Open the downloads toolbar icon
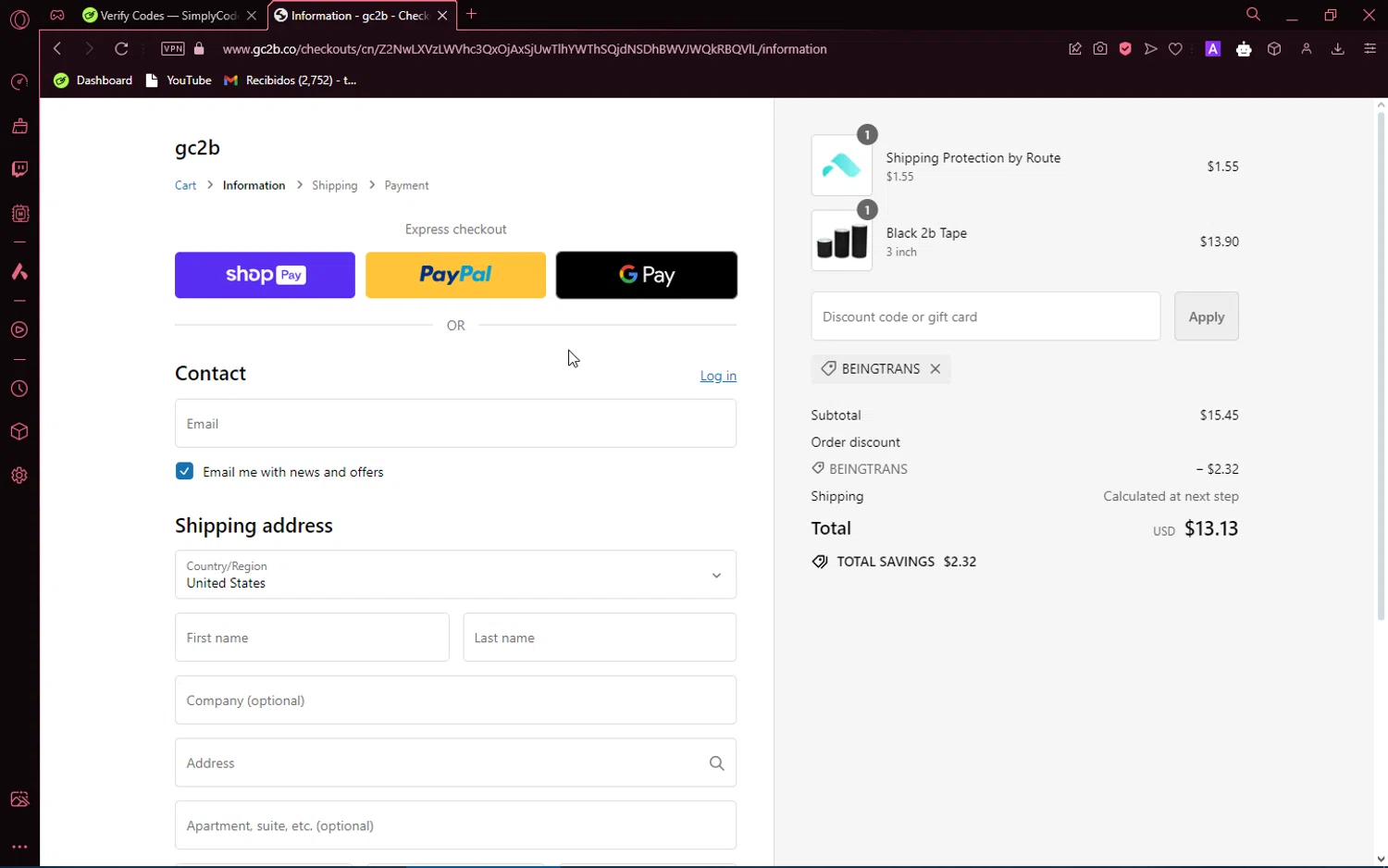The width and height of the screenshot is (1388, 868). click(1337, 49)
